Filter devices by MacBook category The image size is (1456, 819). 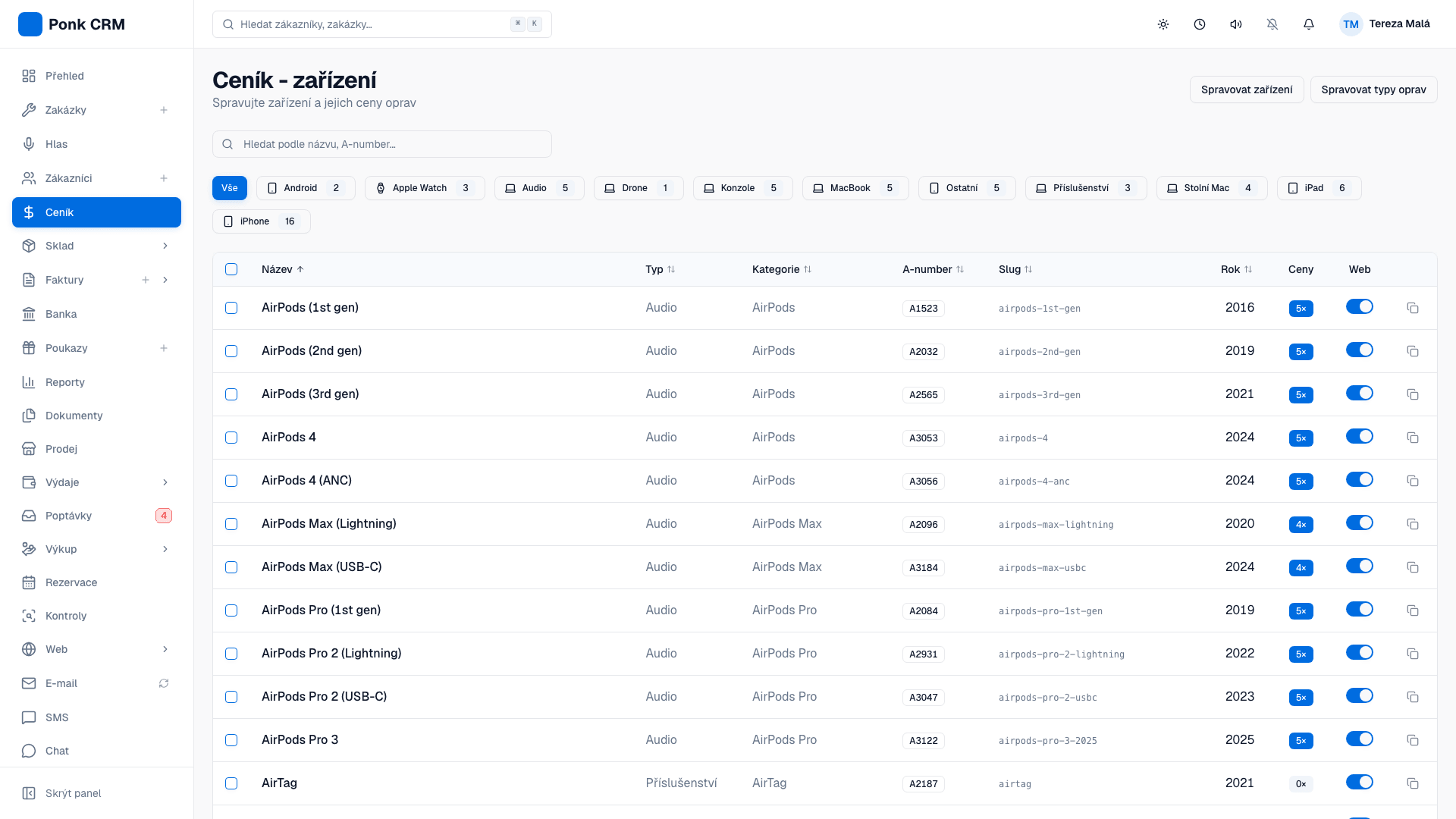pos(855,188)
